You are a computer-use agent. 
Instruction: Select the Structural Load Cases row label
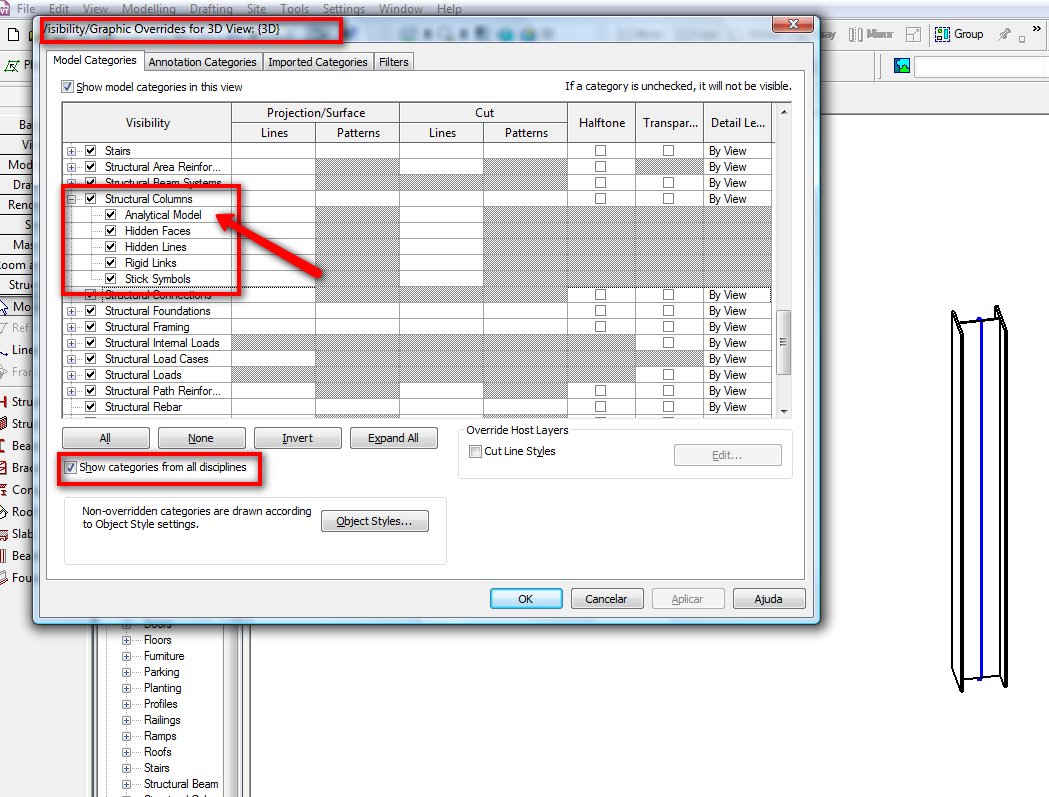click(x=157, y=359)
